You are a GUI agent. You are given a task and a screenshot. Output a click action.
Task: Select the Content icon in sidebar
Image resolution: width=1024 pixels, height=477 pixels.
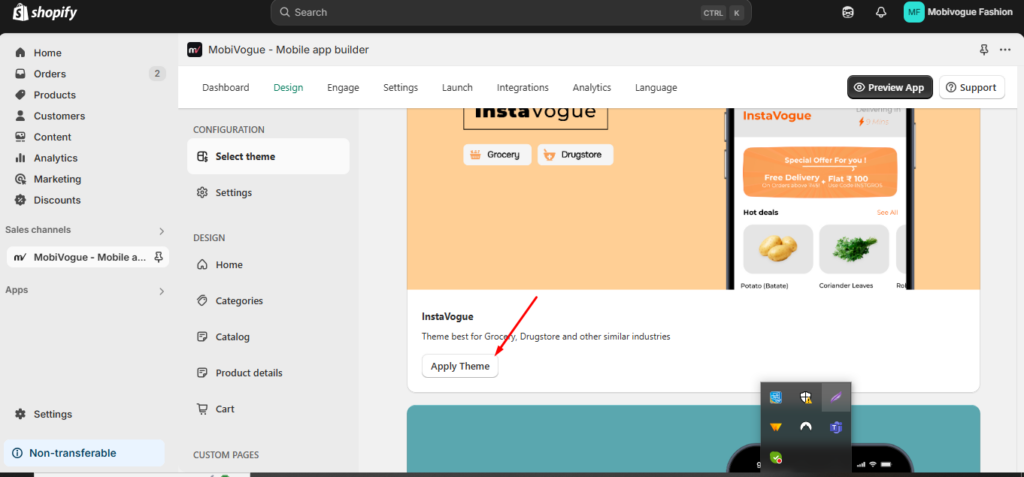[x=20, y=137]
